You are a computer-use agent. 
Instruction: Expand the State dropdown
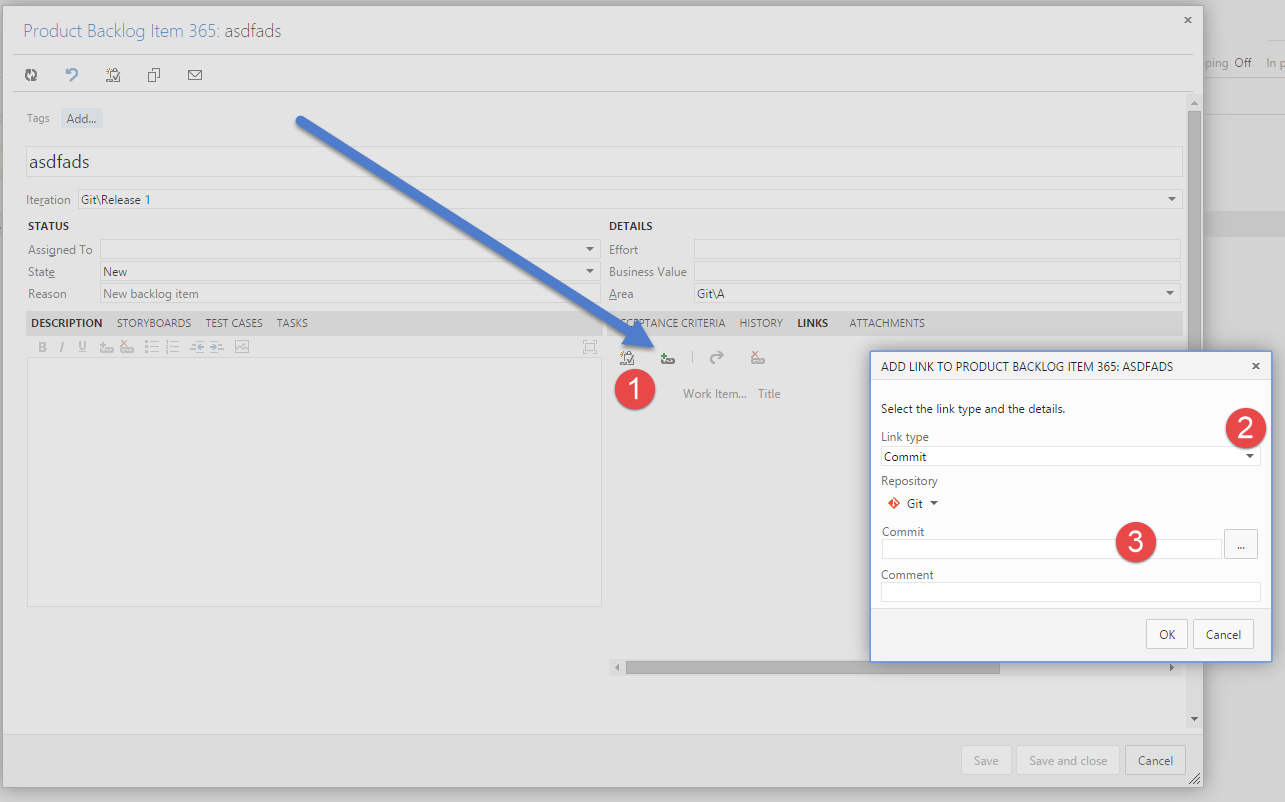point(590,272)
